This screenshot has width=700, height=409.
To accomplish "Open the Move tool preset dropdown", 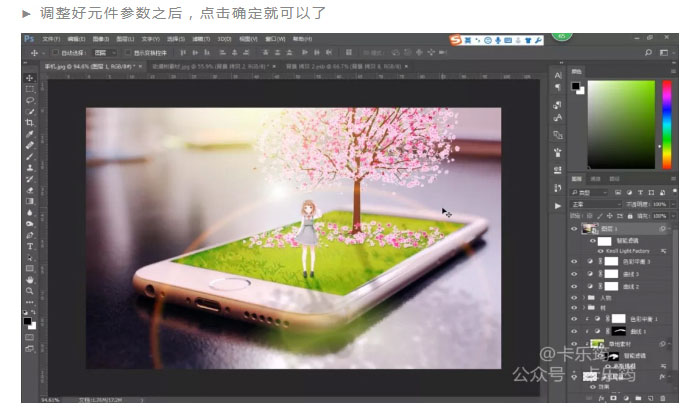I will coord(44,53).
